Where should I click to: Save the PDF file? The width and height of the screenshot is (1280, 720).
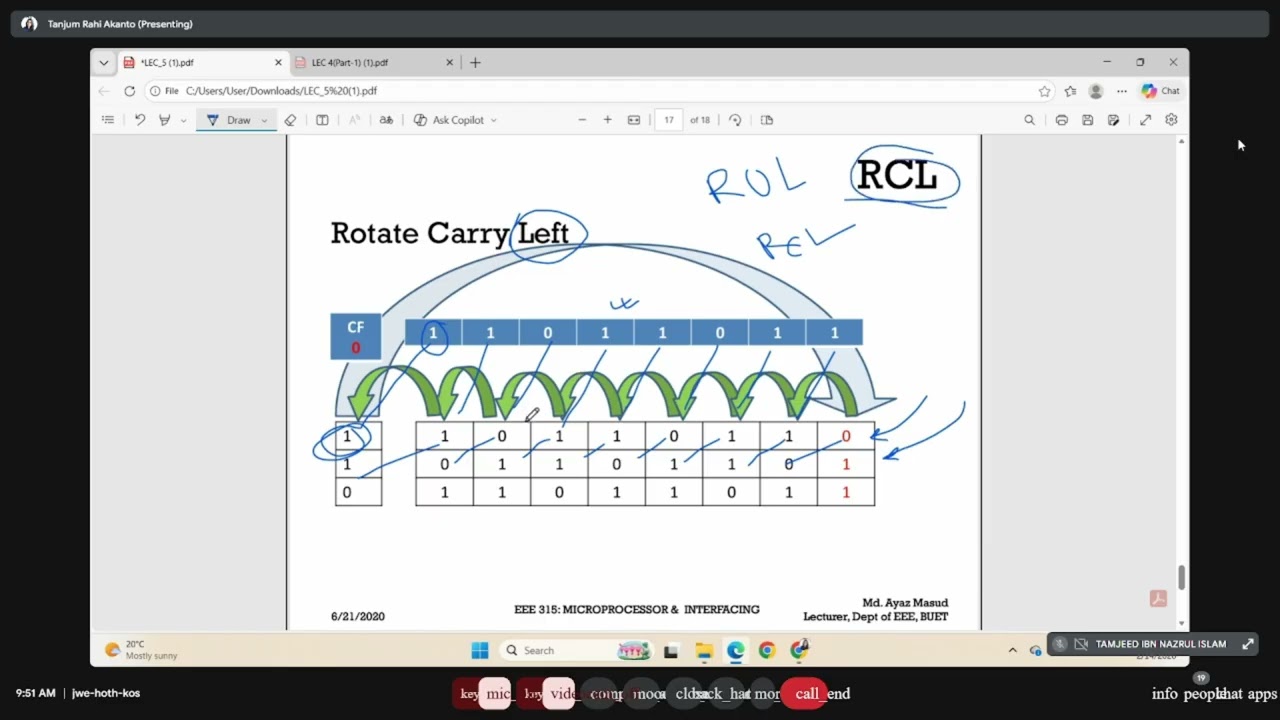[x=1087, y=120]
